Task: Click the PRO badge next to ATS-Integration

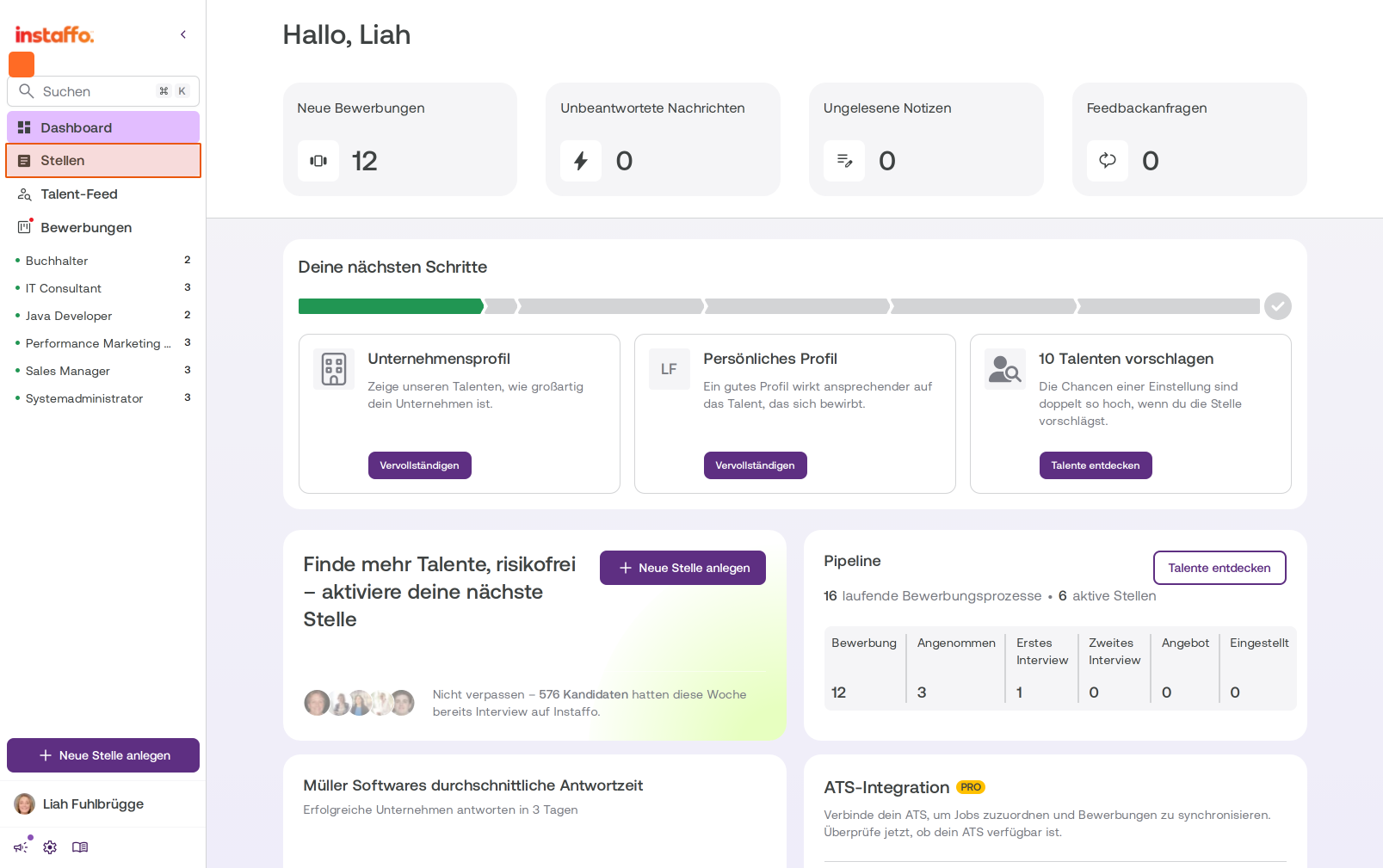Action: (971, 787)
